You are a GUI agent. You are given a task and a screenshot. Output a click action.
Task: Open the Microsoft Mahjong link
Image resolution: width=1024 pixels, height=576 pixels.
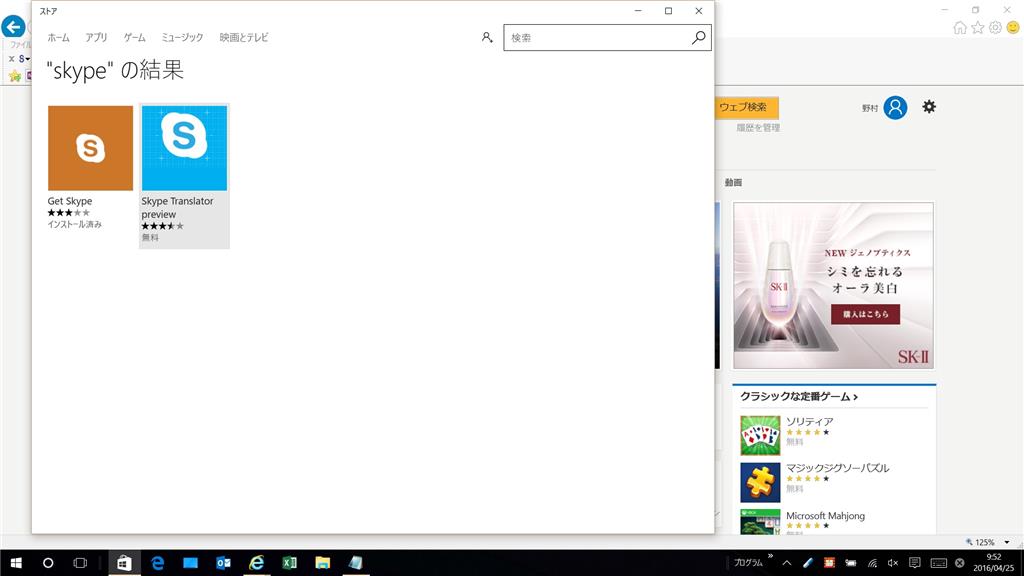(825, 516)
